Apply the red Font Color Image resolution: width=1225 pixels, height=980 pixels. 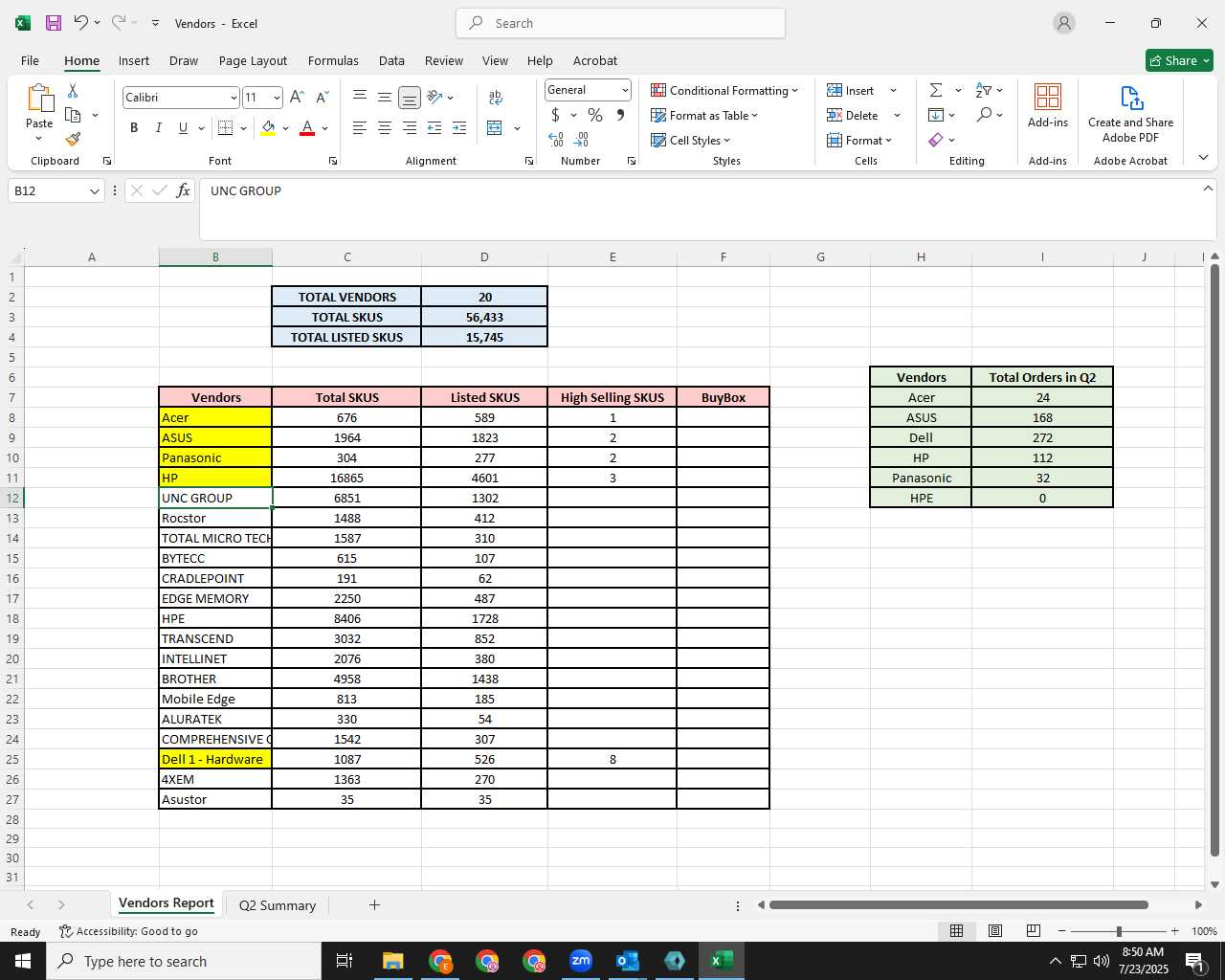click(x=307, y=128)
